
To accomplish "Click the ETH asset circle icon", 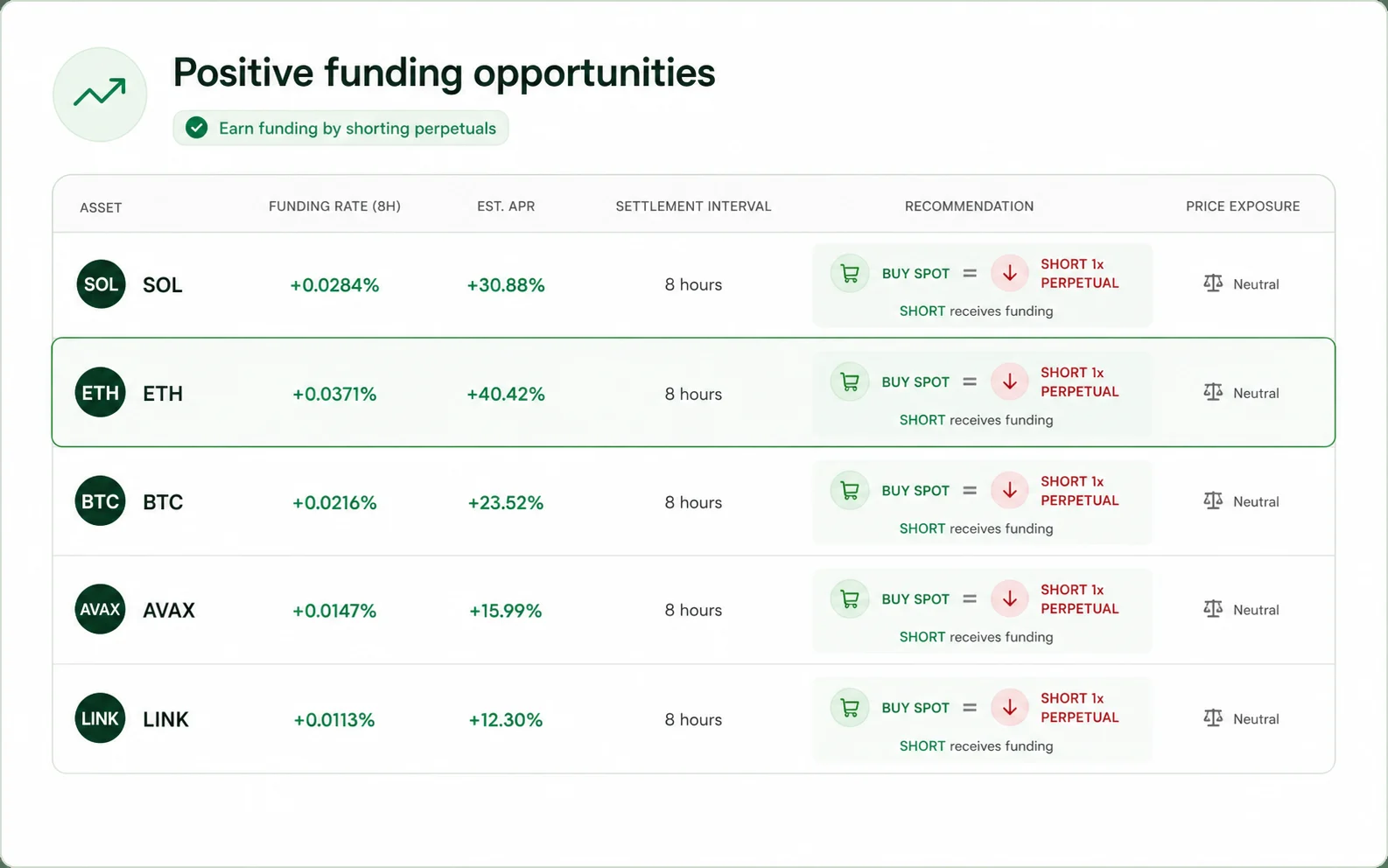I will 101,393.
